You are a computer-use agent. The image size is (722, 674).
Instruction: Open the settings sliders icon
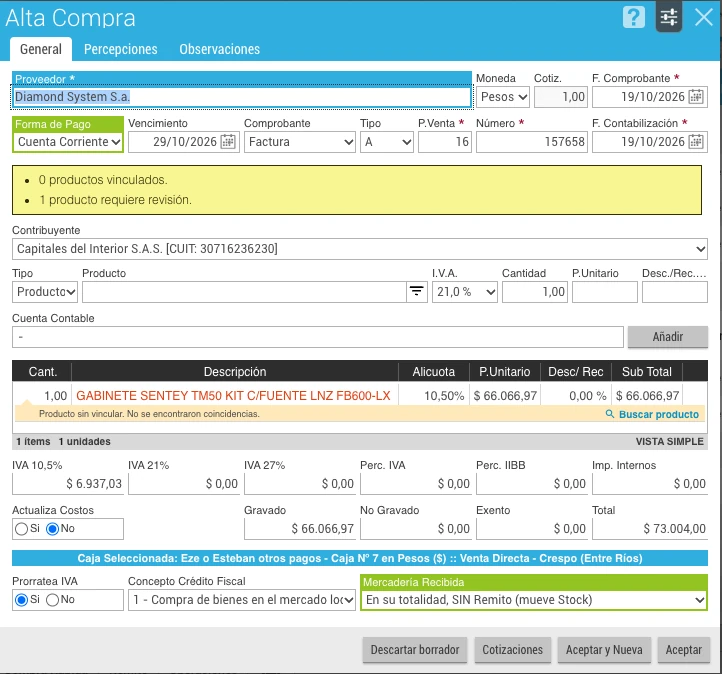tap(669, 17)
